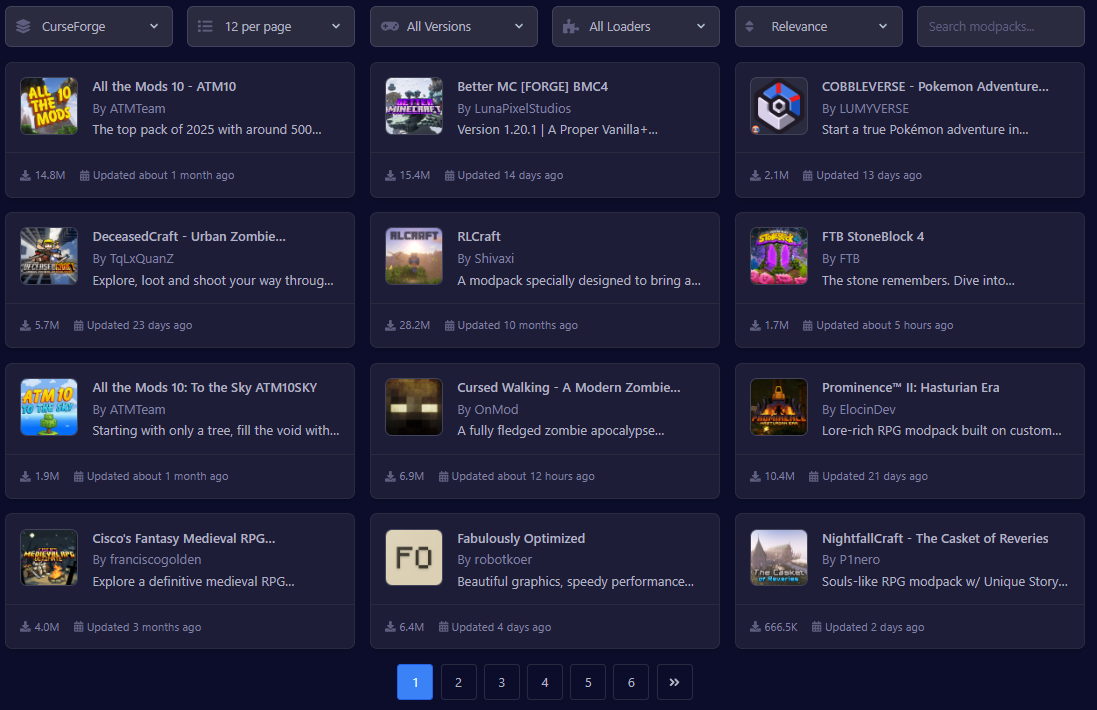Click the COBBLEVERSE modpack logo
The image size is (1097, 710).
[x=779, y=106]
